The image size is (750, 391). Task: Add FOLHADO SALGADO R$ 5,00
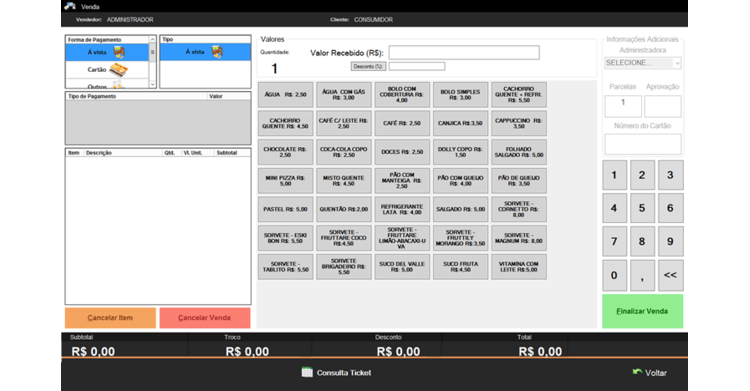(x=518, y=152)
